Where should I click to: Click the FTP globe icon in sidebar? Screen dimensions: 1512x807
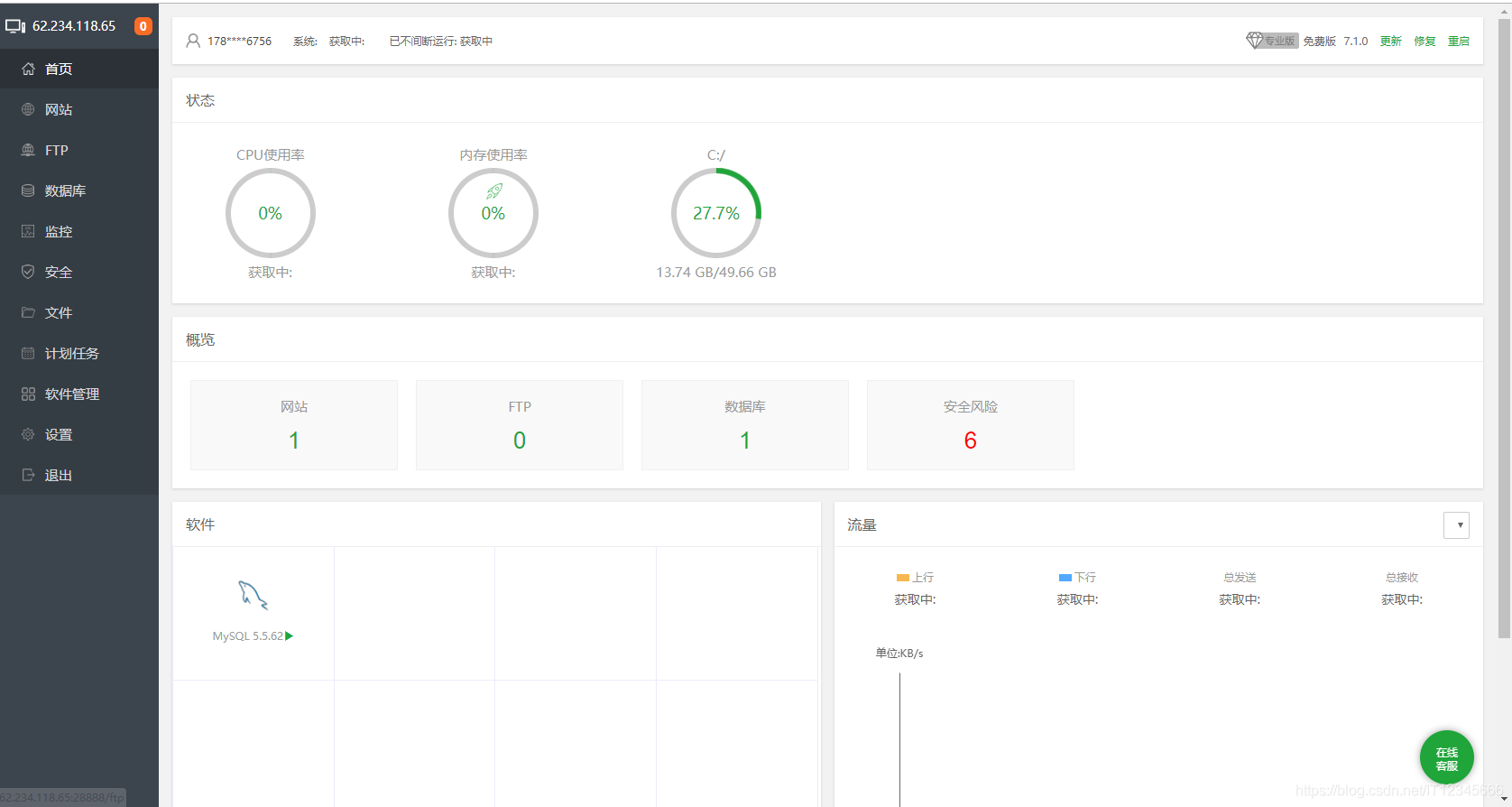pos(28,150)
